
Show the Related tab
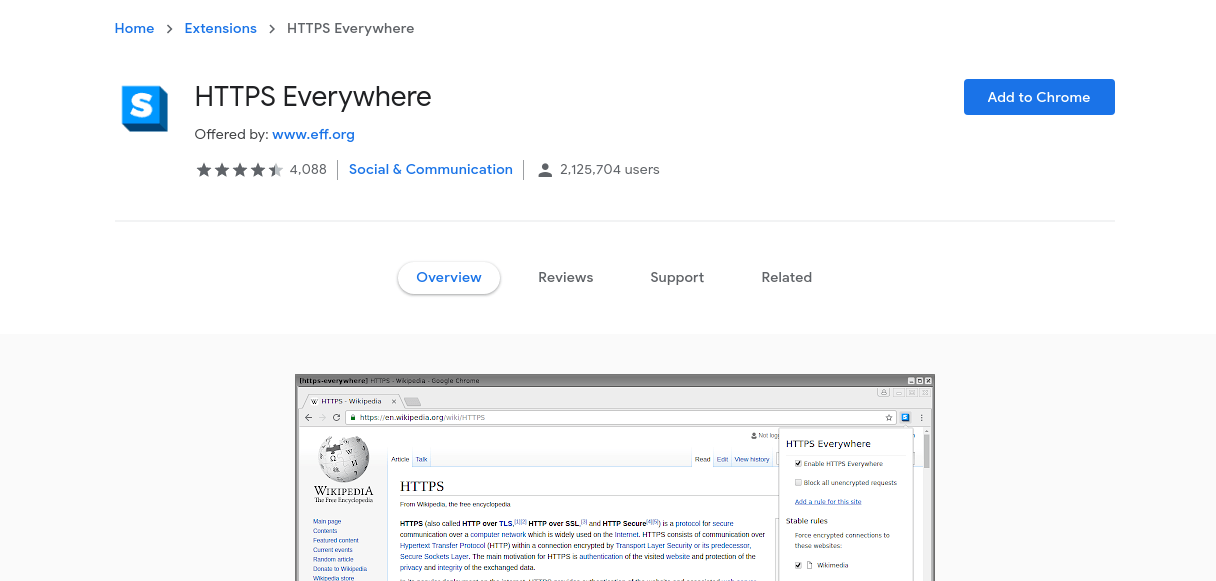(787, 278)
